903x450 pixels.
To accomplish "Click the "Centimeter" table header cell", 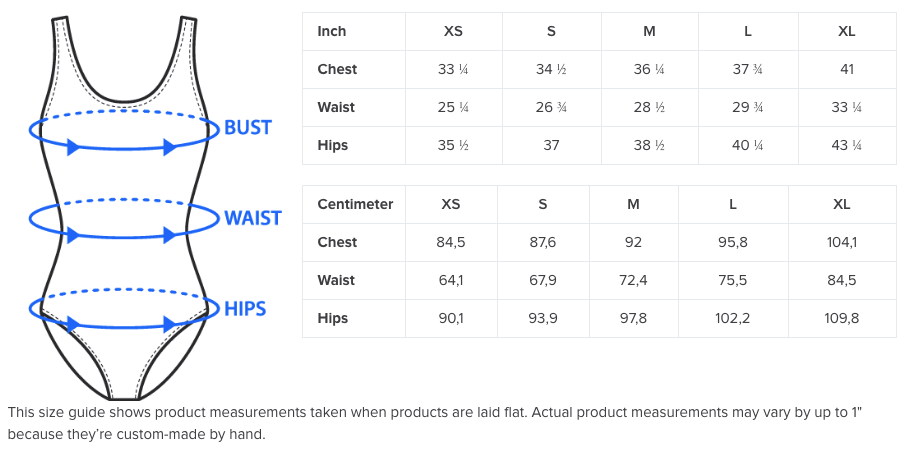I will click(355, 204).
